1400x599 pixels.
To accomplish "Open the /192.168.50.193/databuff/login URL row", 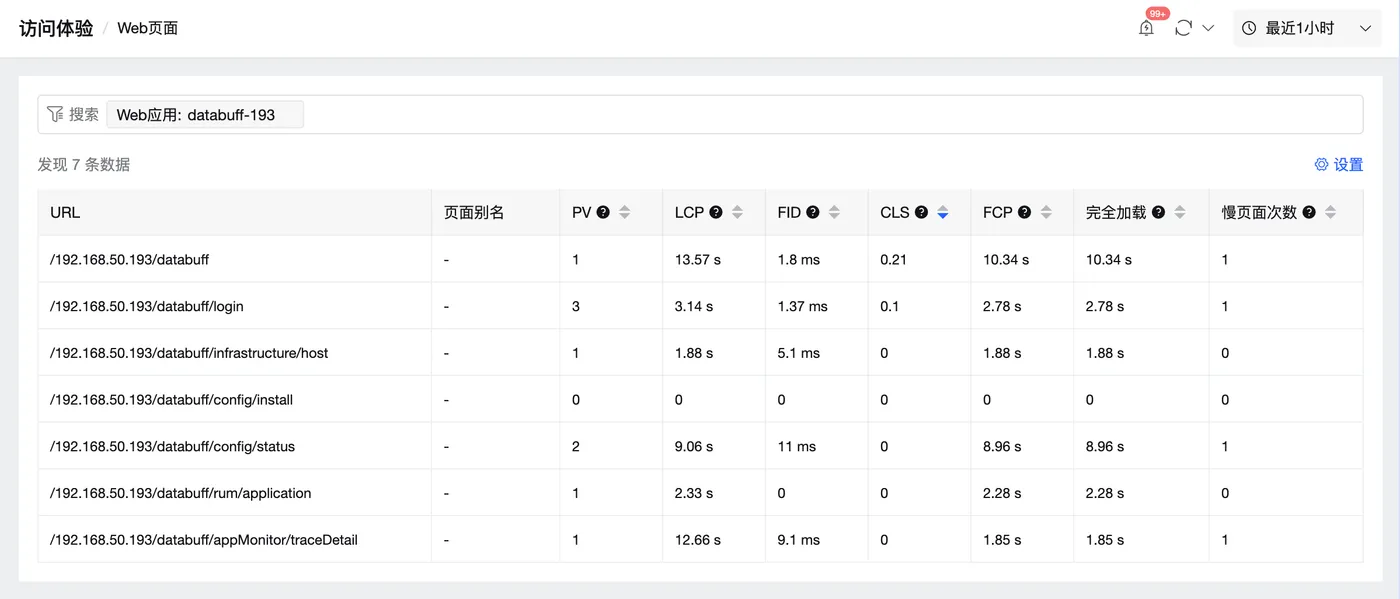I will (x=147, y=306).
